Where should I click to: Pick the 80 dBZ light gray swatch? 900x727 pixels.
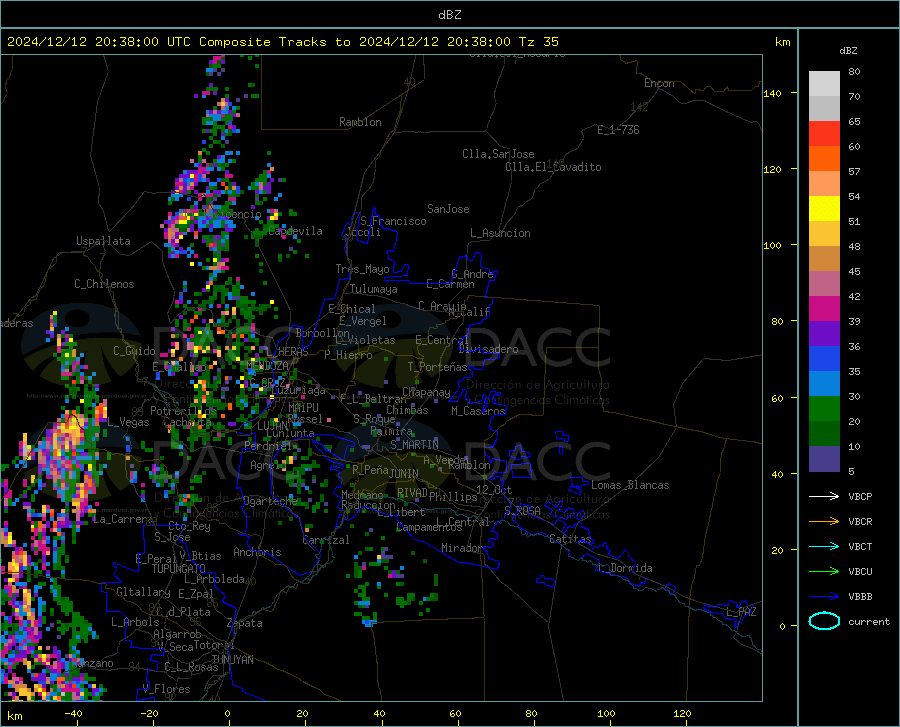coord(824,84)
